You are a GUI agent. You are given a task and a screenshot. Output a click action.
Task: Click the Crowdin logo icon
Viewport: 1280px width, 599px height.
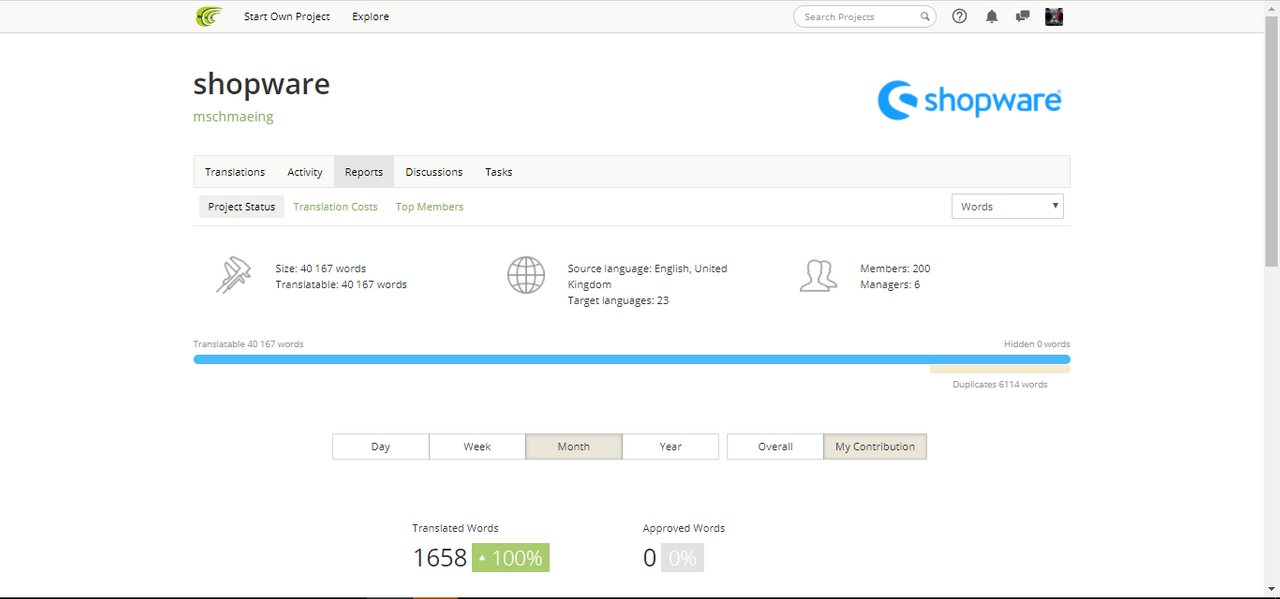point(208,16)
